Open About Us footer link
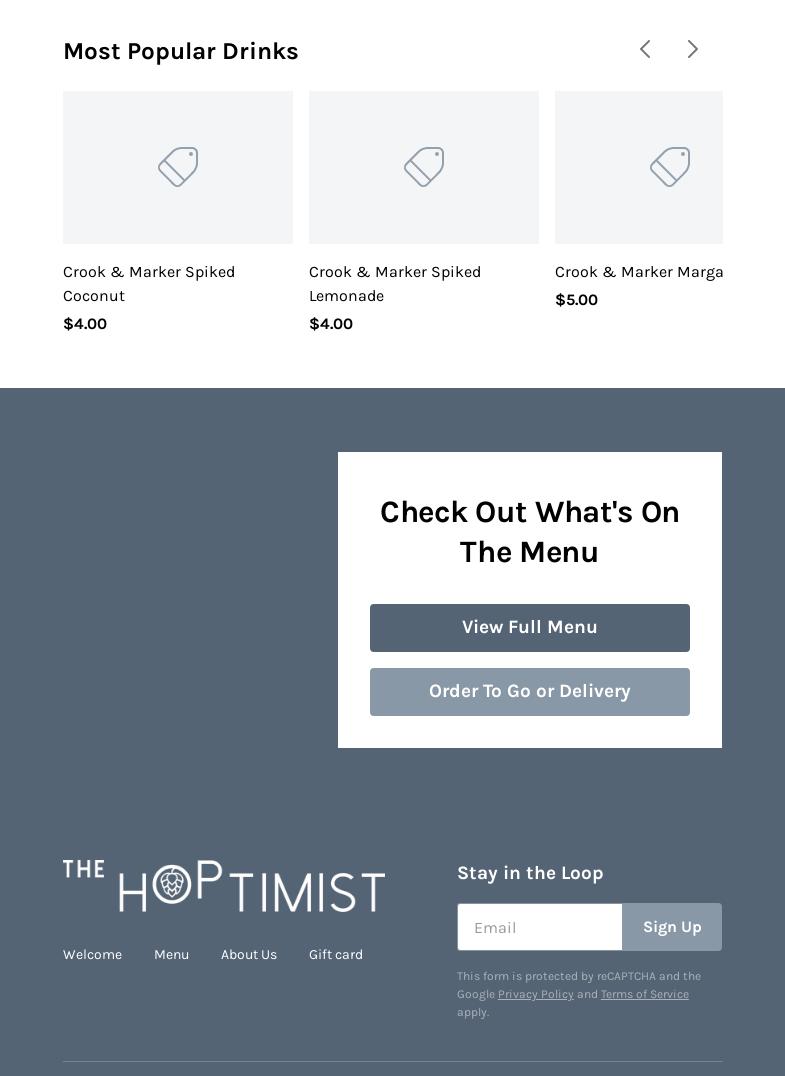 pos(249,954)
